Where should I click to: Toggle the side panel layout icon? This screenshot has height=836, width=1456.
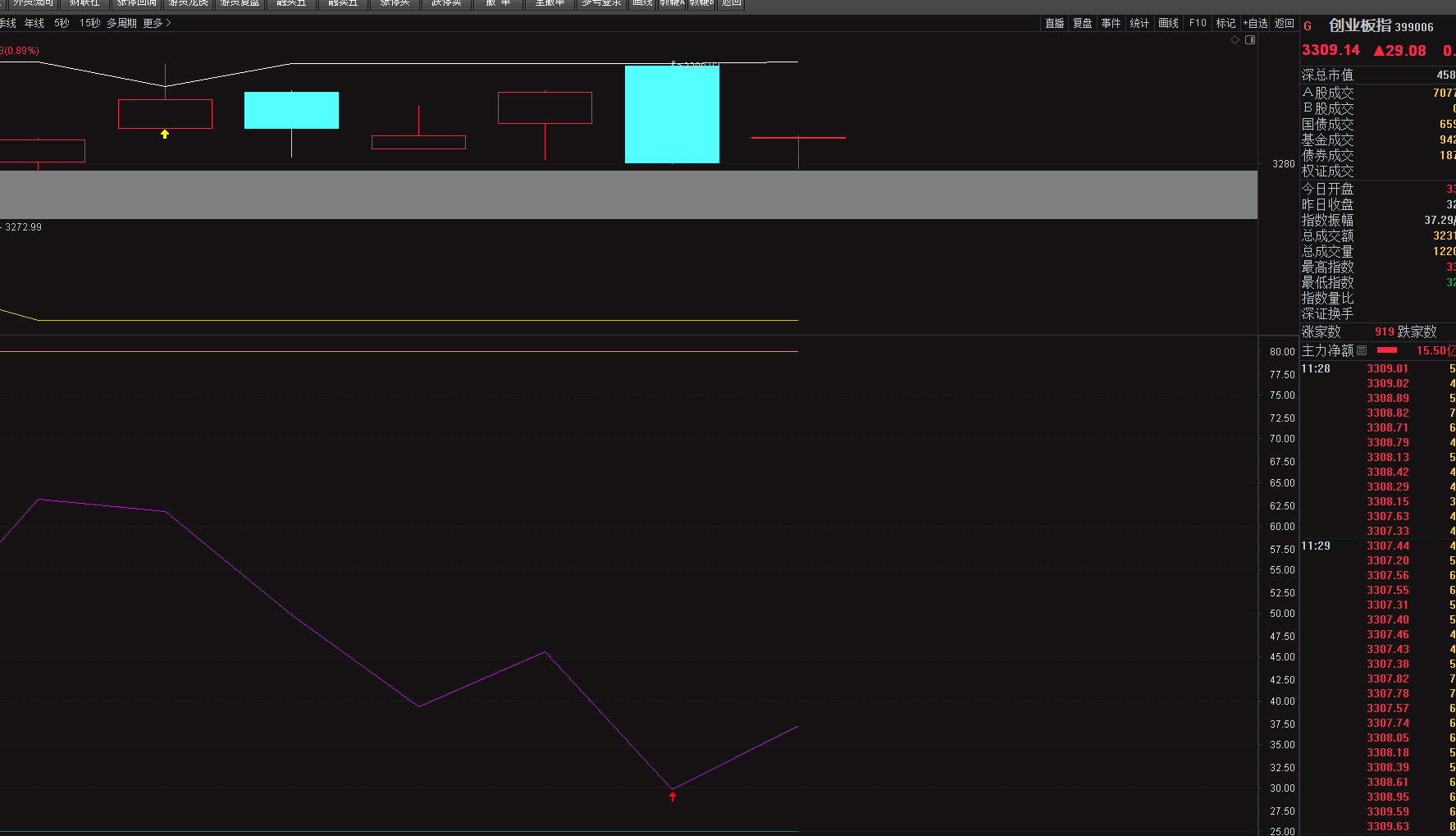coord(1250,39)
